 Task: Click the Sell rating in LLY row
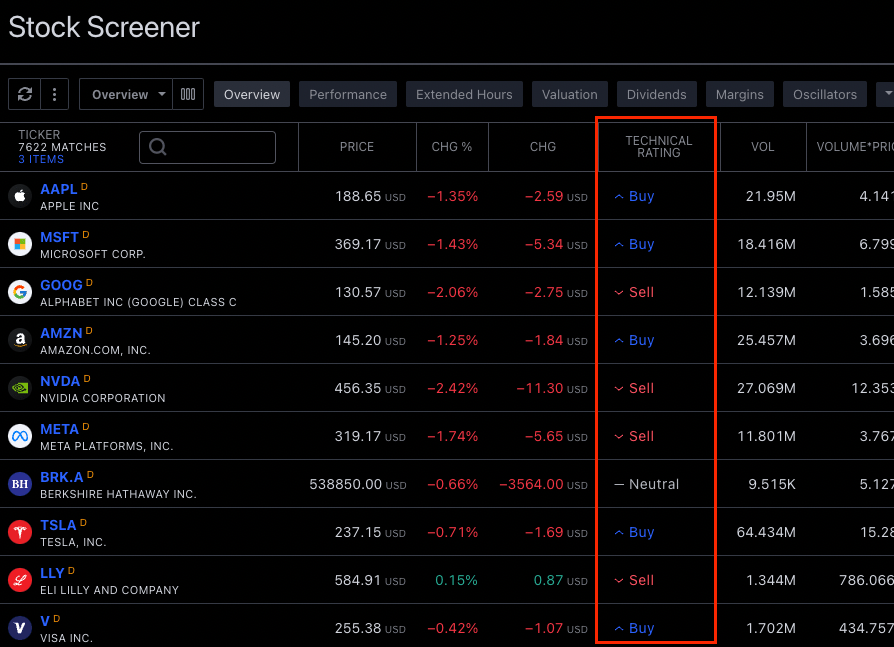pyautogui.click(x=634, y=580)
